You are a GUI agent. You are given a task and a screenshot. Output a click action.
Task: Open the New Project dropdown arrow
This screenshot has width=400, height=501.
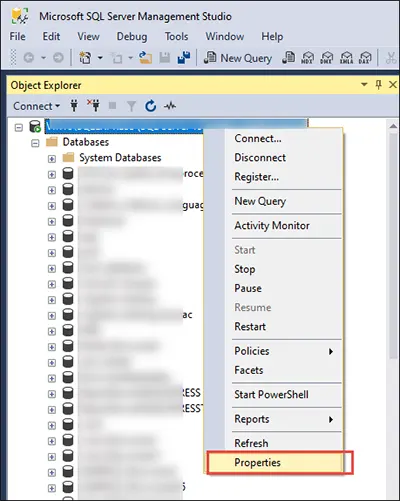pos(100,58)
